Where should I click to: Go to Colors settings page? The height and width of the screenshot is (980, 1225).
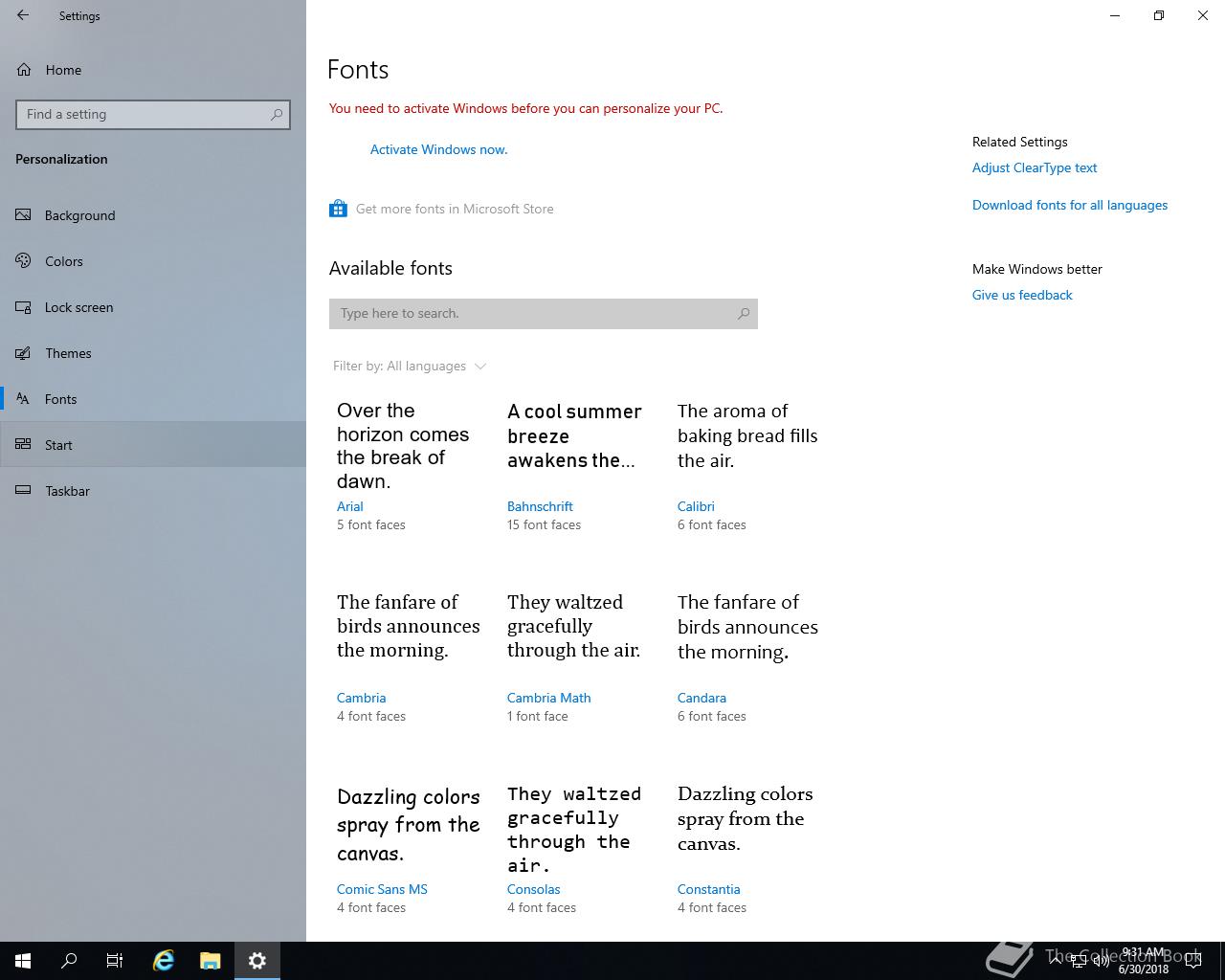153,261
